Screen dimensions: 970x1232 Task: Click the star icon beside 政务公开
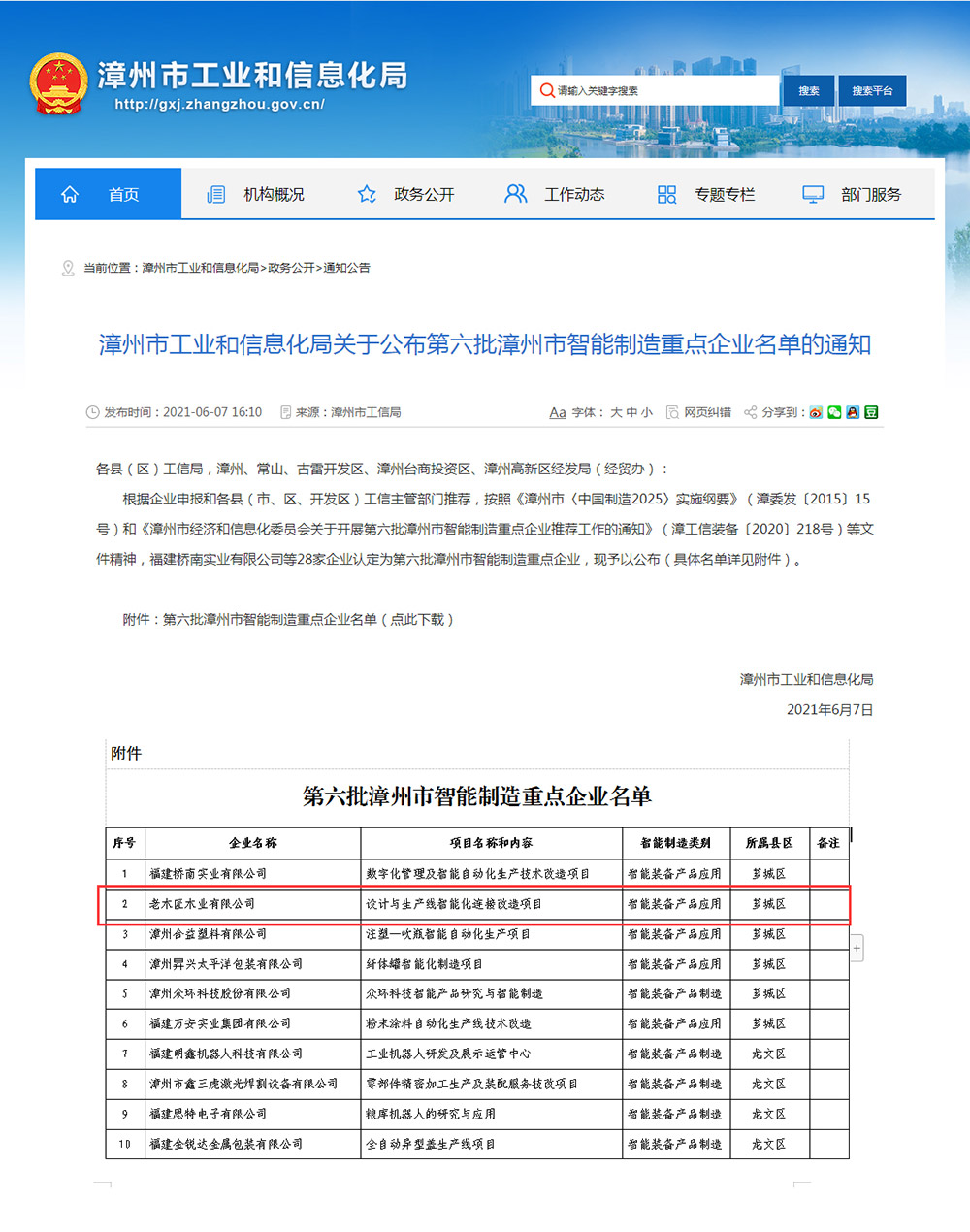(x=367, y=193)
